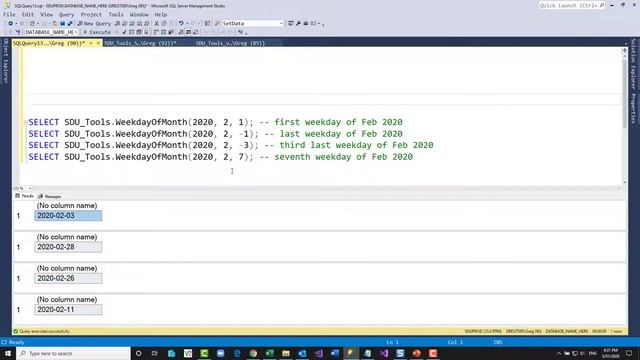Click the Save icon in the toolbar
This screenshot has height=360, width=640.
[x=62, y=23]
